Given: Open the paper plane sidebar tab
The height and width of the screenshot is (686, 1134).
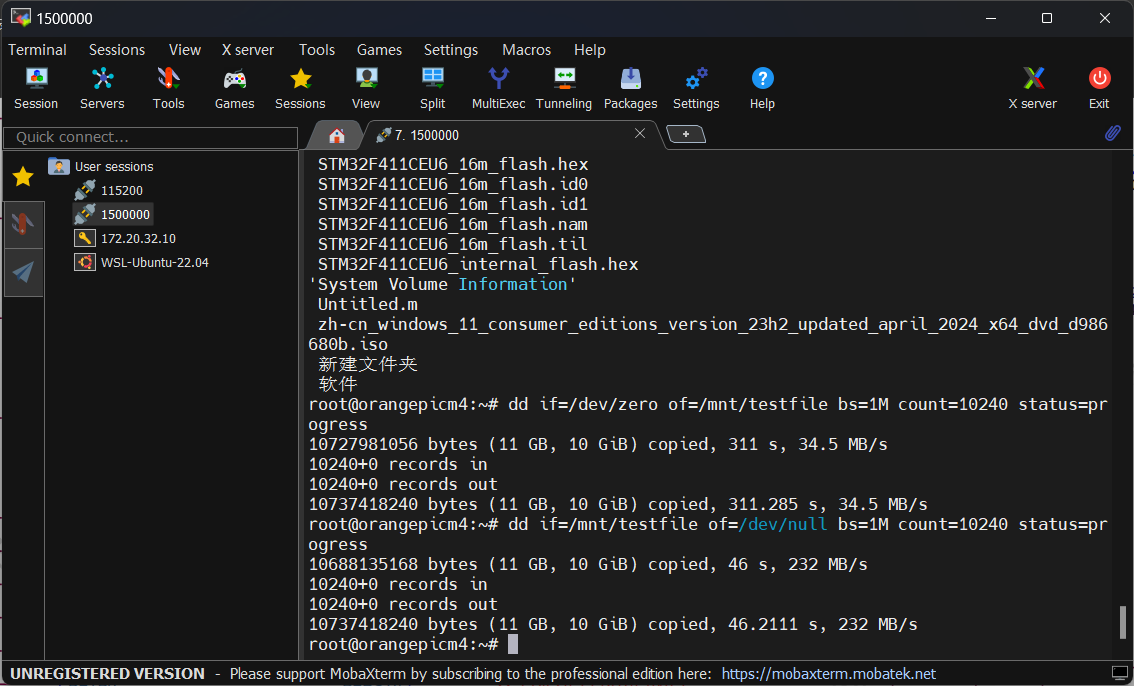Looking at the screenshot, I should pos(23,272).
